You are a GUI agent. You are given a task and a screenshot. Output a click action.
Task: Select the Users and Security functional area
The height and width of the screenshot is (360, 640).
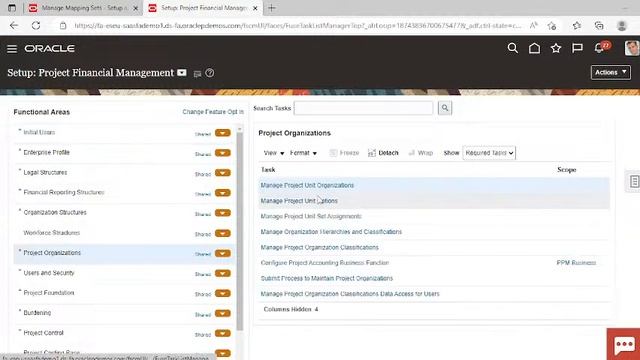[49, 273]
